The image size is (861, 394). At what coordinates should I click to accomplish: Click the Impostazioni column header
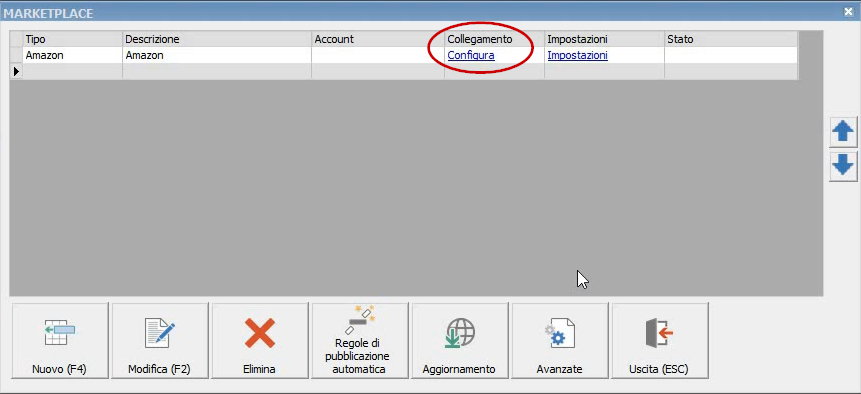point(604,40)
